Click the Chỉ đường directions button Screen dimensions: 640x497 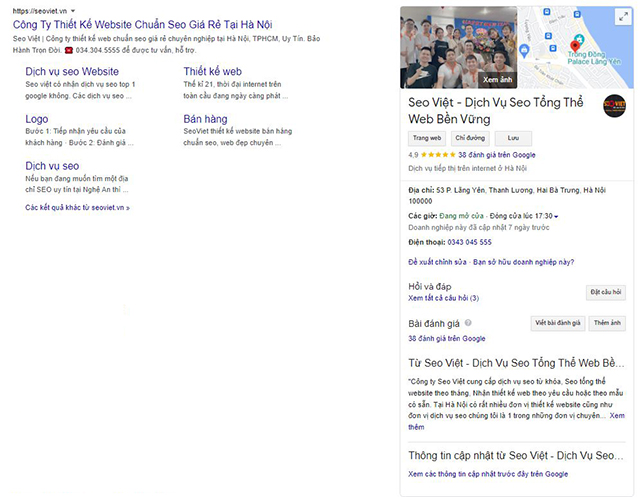470,138
